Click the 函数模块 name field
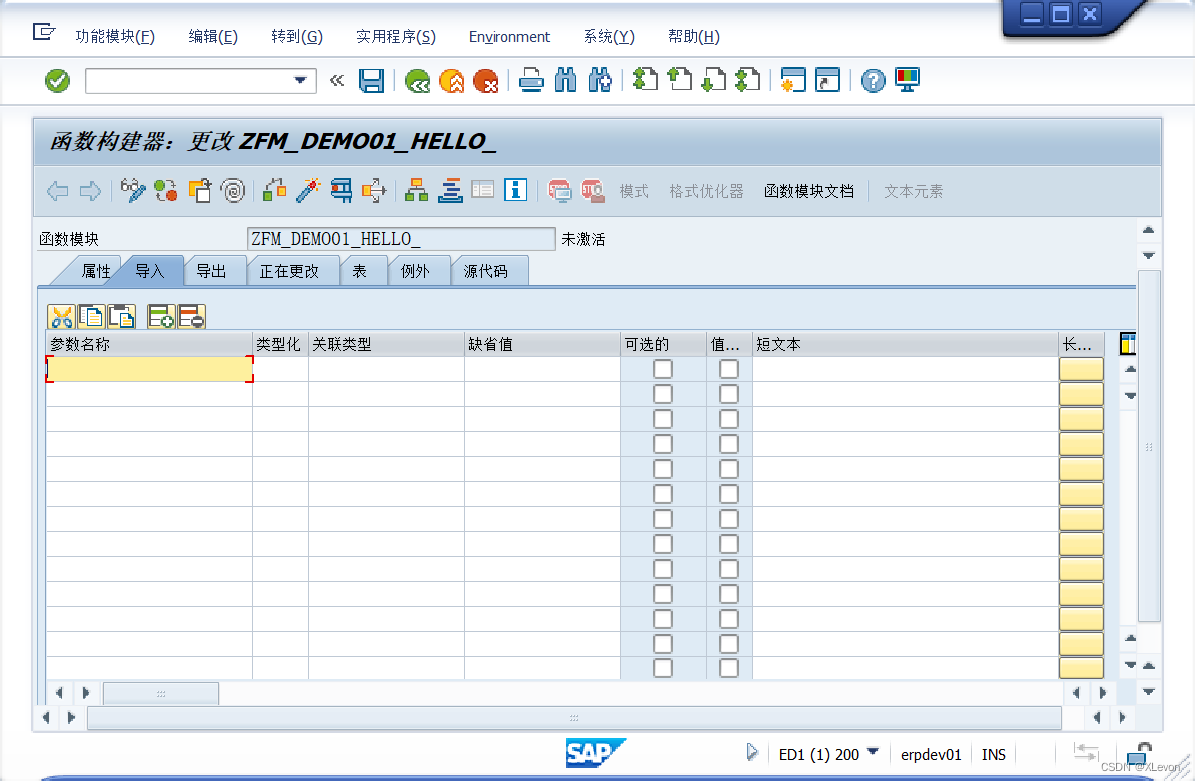The image size is (1195, 781). pyautogui.click(x=401, y=239)
